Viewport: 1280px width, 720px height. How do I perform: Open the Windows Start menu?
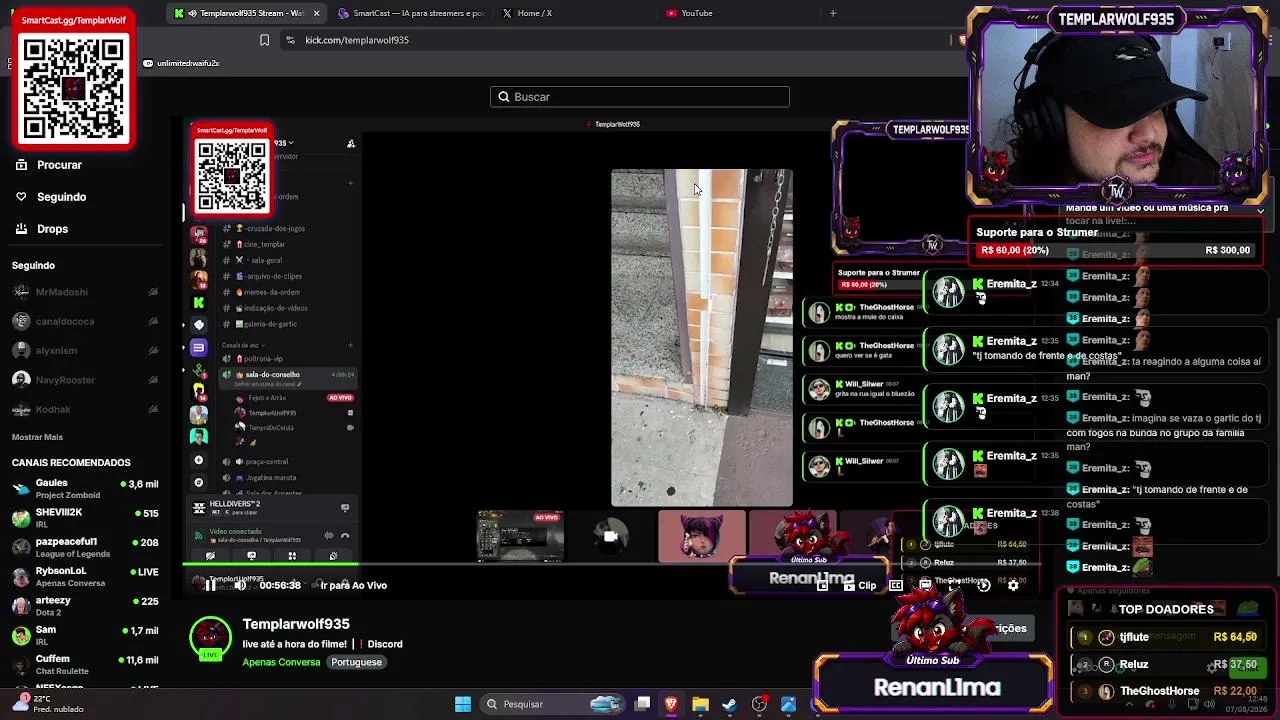(x=463, y=704)
